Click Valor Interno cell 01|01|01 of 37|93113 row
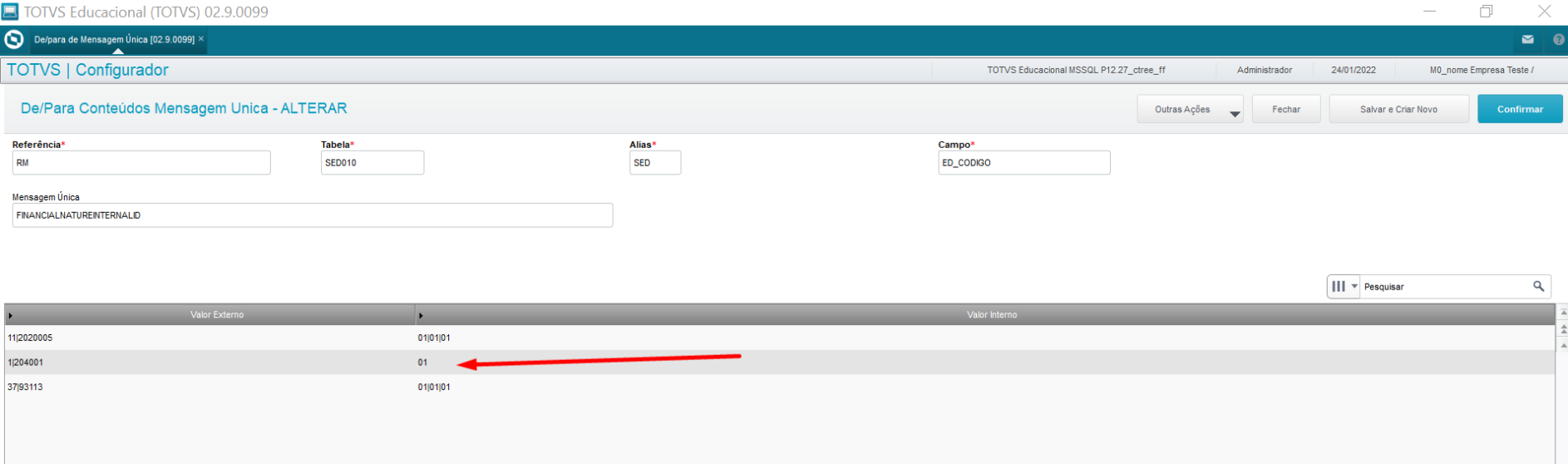Image resolution: width=1568 pixels, height=464 pixels. point(434,387)
